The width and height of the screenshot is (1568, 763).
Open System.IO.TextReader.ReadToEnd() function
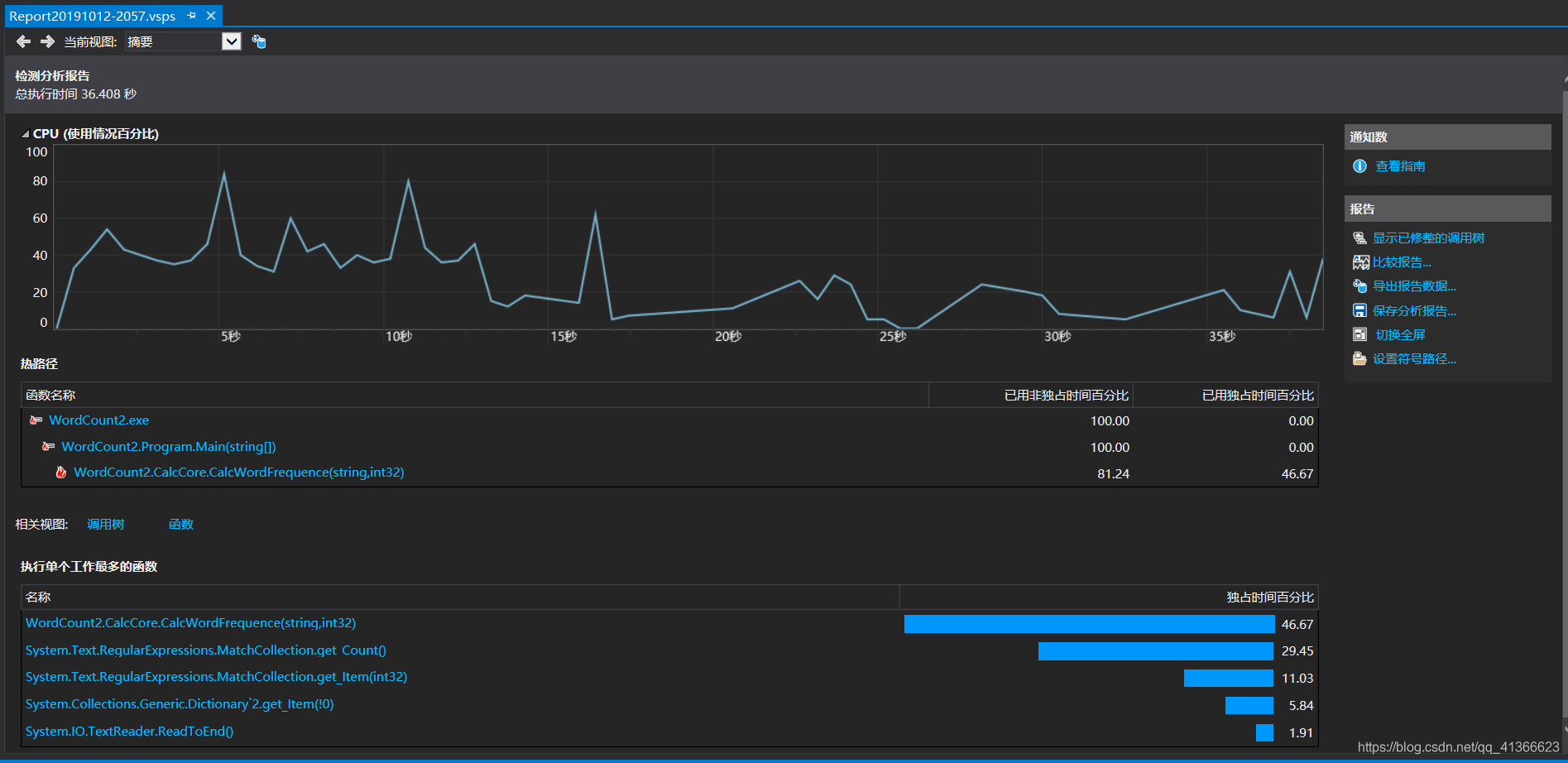[x=129, y=732]
